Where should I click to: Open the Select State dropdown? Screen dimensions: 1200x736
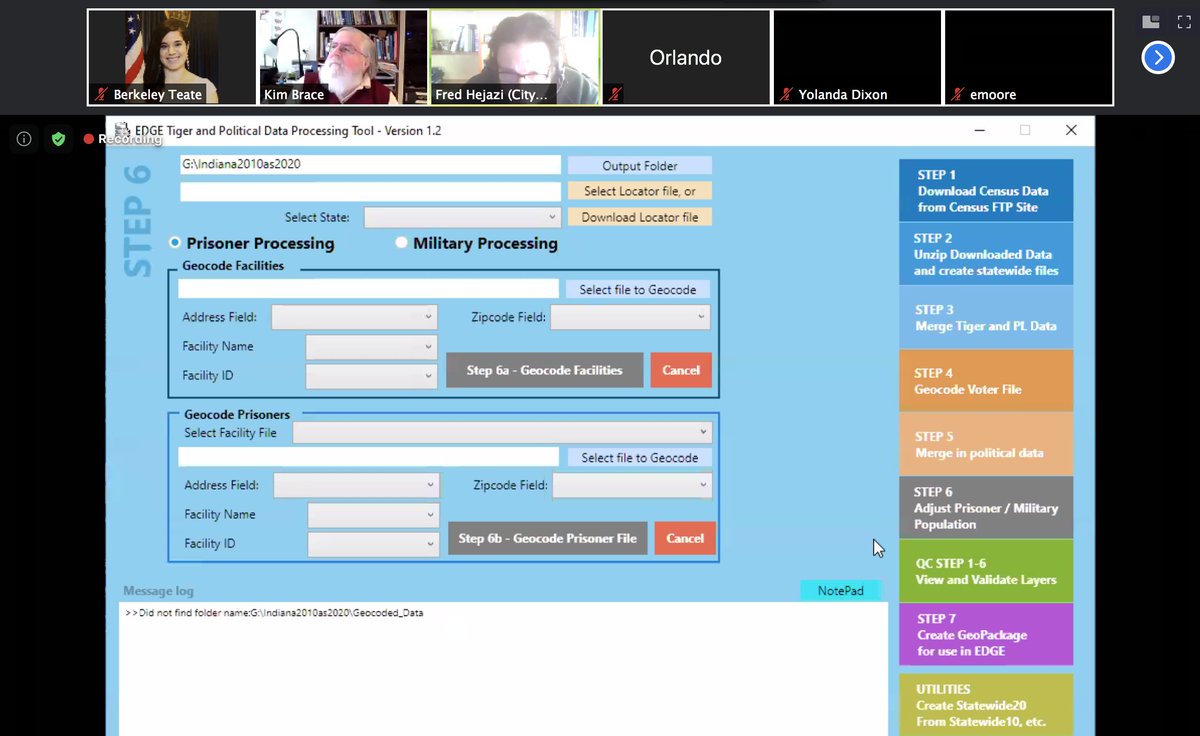462,217
